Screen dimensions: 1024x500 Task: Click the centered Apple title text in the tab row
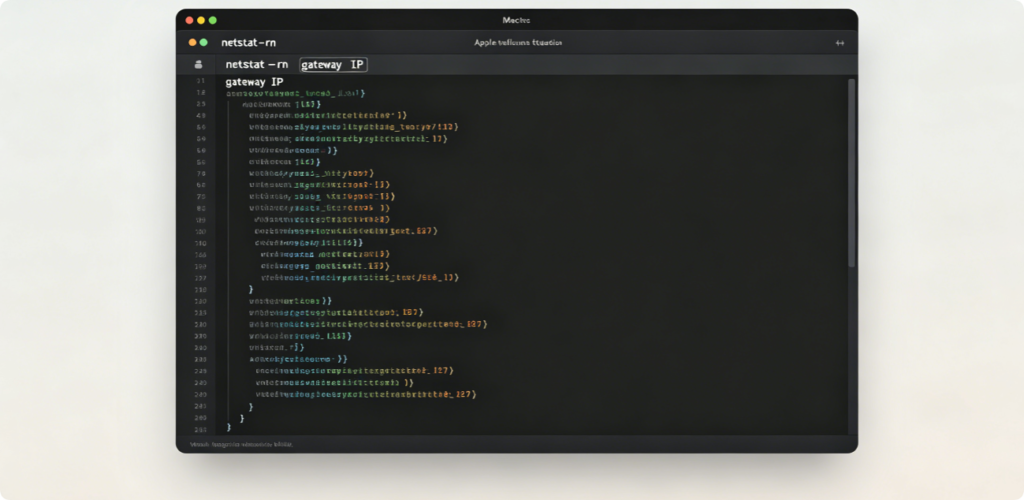[518, 42]
